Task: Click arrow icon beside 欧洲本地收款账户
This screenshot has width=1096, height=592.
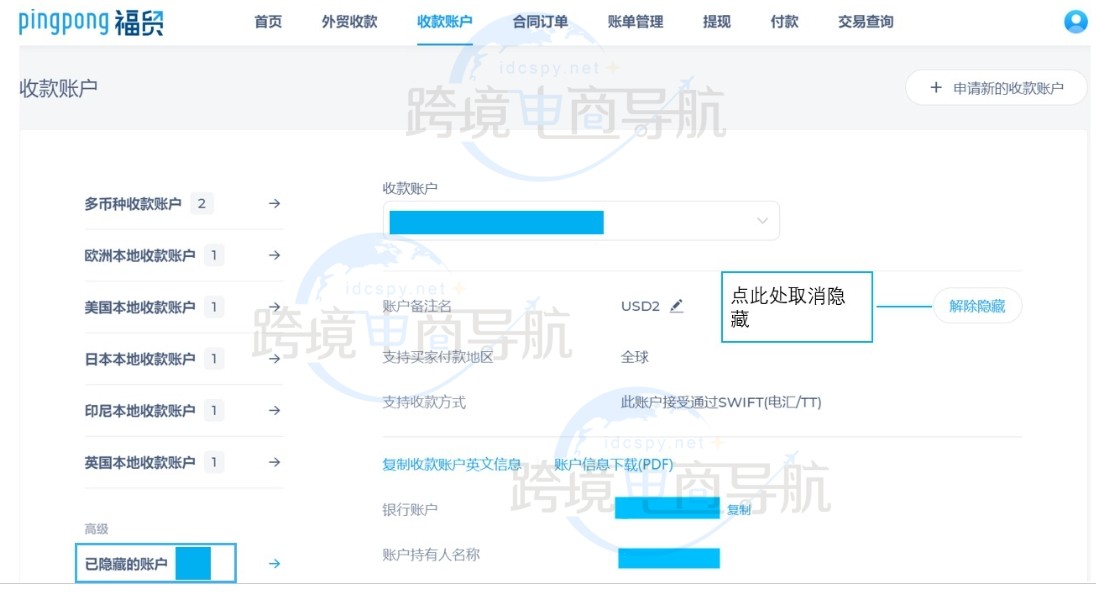Action: pos(272,255)
